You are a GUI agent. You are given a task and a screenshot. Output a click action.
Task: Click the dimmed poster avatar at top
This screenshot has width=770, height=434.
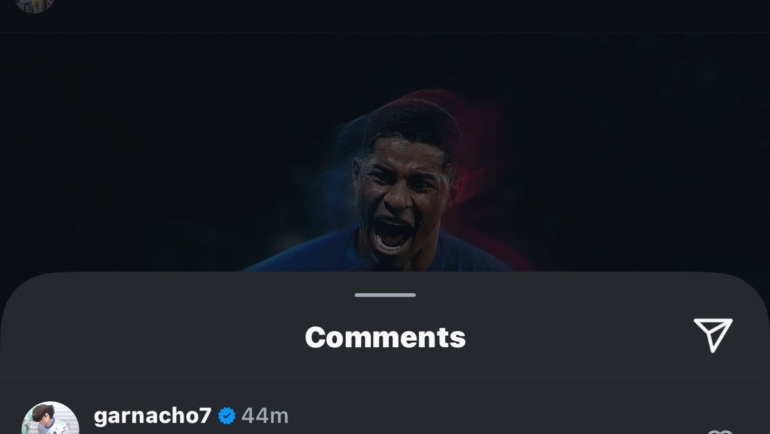coord(34,6)
